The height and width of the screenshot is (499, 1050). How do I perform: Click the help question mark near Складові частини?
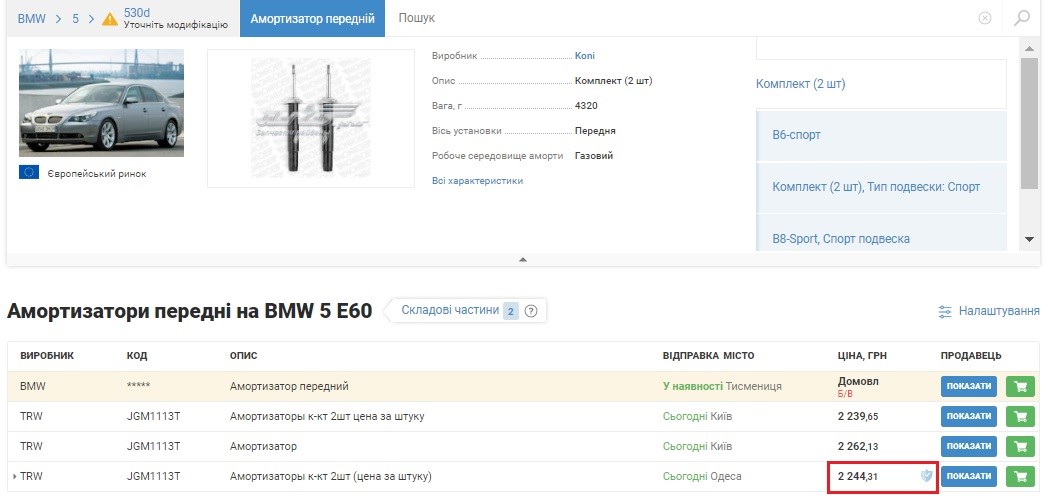point(531,311)
